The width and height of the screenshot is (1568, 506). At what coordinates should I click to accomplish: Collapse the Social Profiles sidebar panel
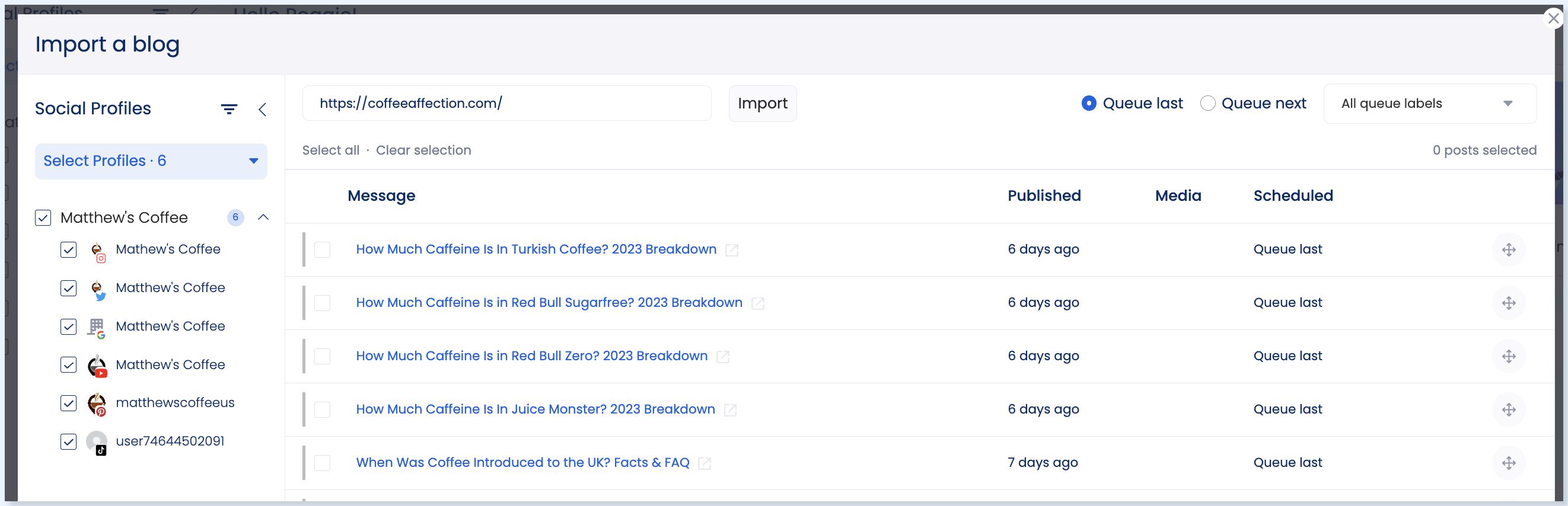click(x=262, y=109)
